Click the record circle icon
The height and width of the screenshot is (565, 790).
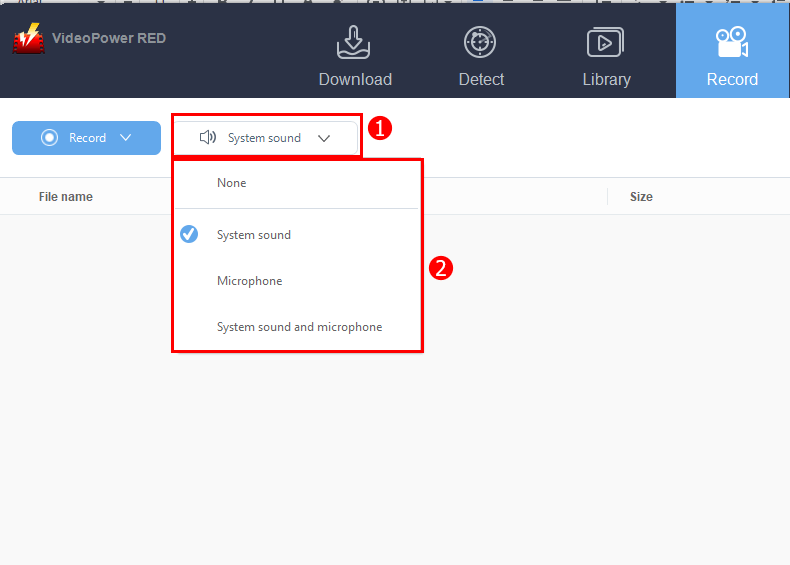pyautogui.click(x=49, y=138)
